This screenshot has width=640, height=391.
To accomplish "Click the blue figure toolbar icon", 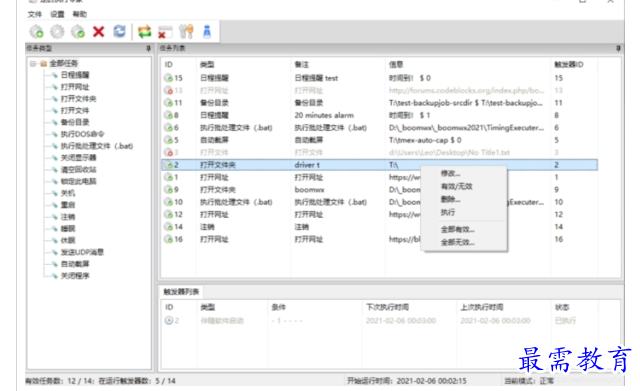I will pos(207,31).
